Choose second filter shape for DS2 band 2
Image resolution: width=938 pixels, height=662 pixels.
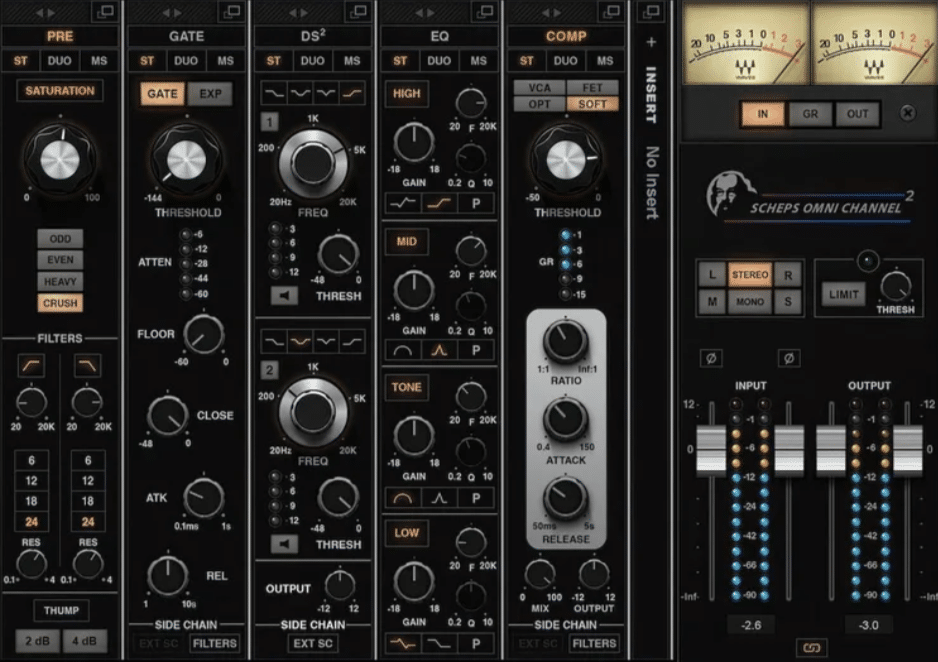pyautogui.click(x=300, y=341)
